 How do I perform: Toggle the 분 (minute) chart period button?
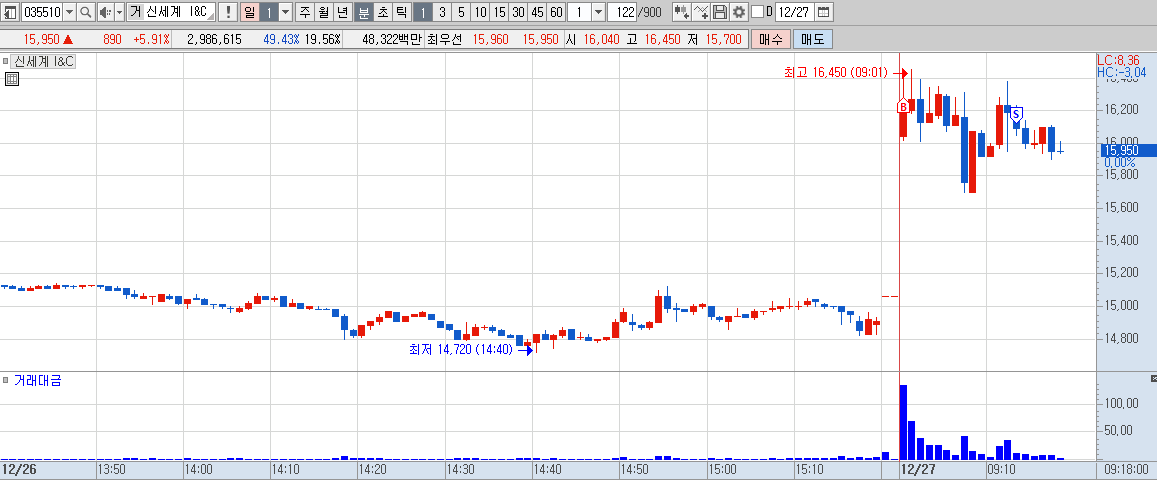coord(364,12)
